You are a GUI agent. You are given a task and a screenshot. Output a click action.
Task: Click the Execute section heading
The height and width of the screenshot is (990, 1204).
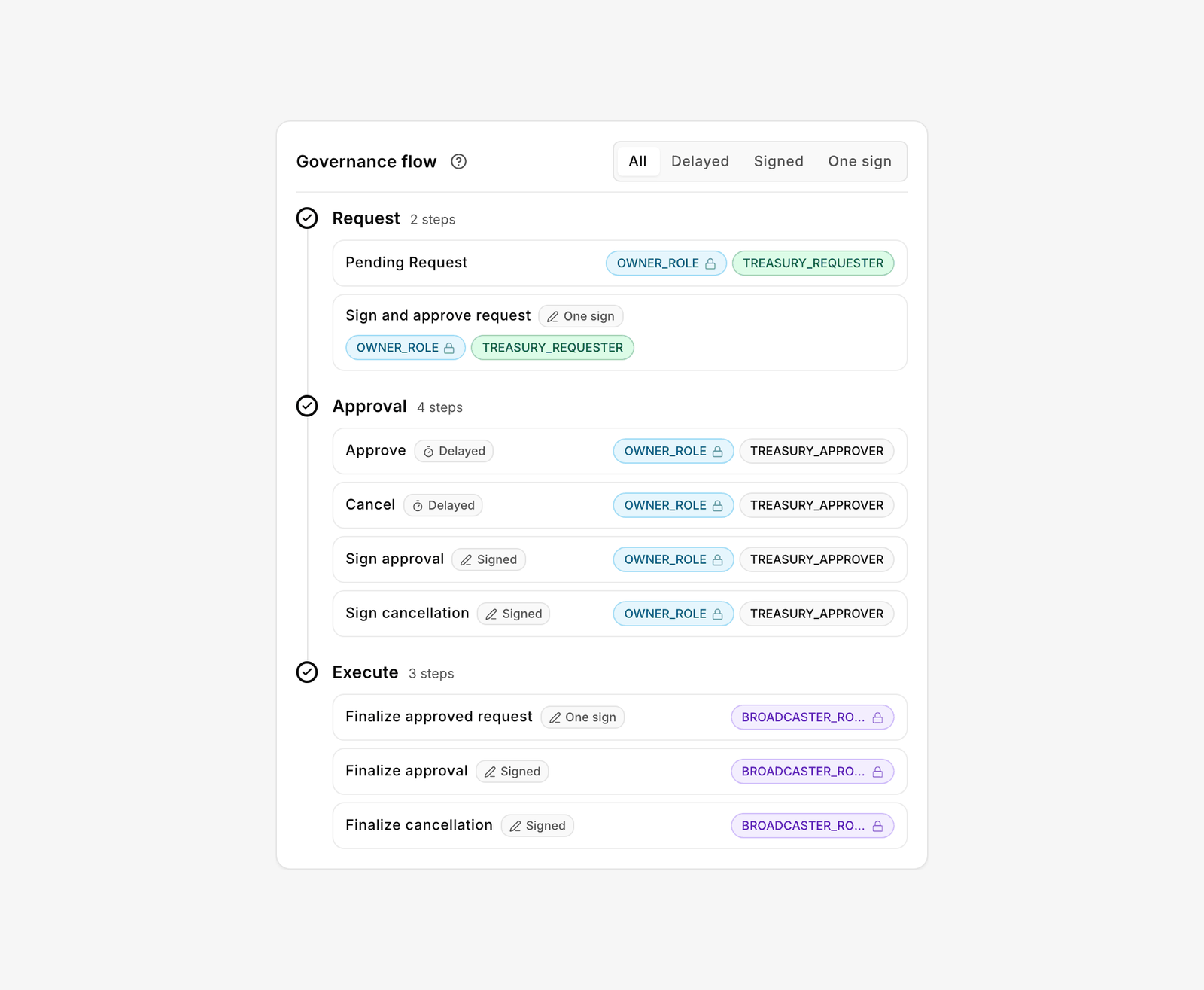(365, 672)
